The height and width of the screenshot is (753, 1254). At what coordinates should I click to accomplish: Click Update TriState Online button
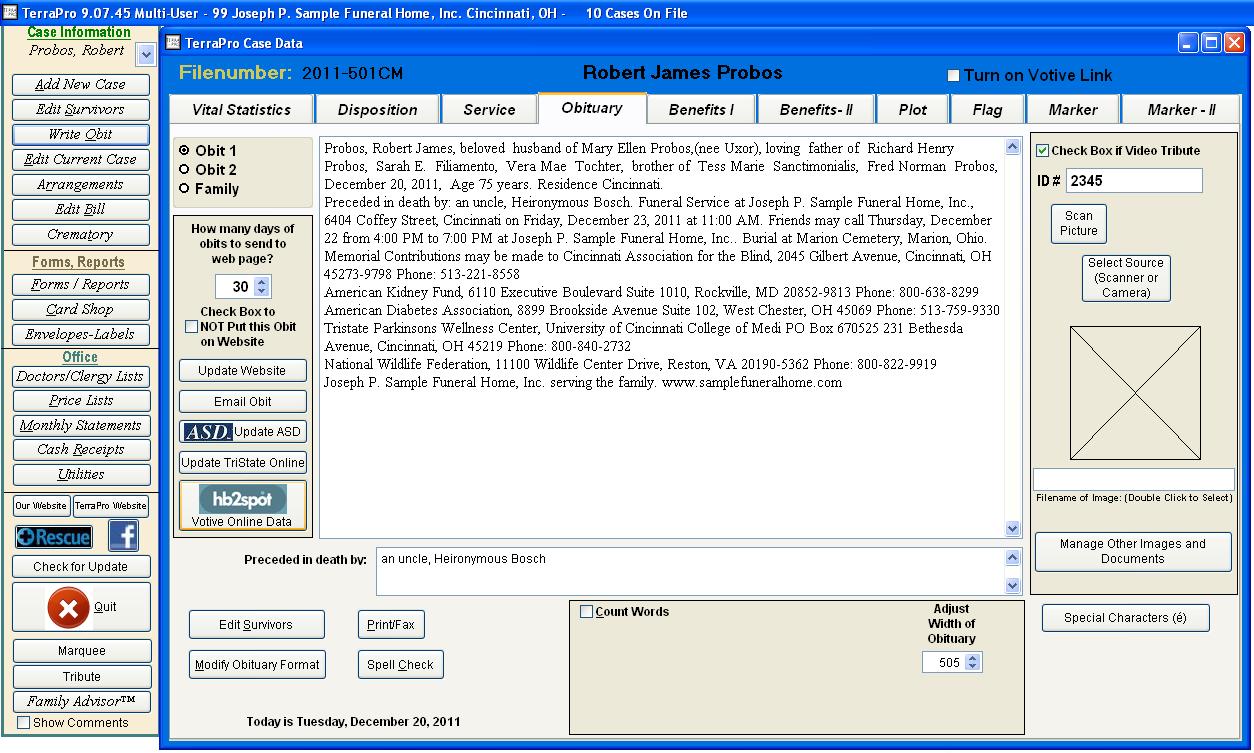point(243,463)
